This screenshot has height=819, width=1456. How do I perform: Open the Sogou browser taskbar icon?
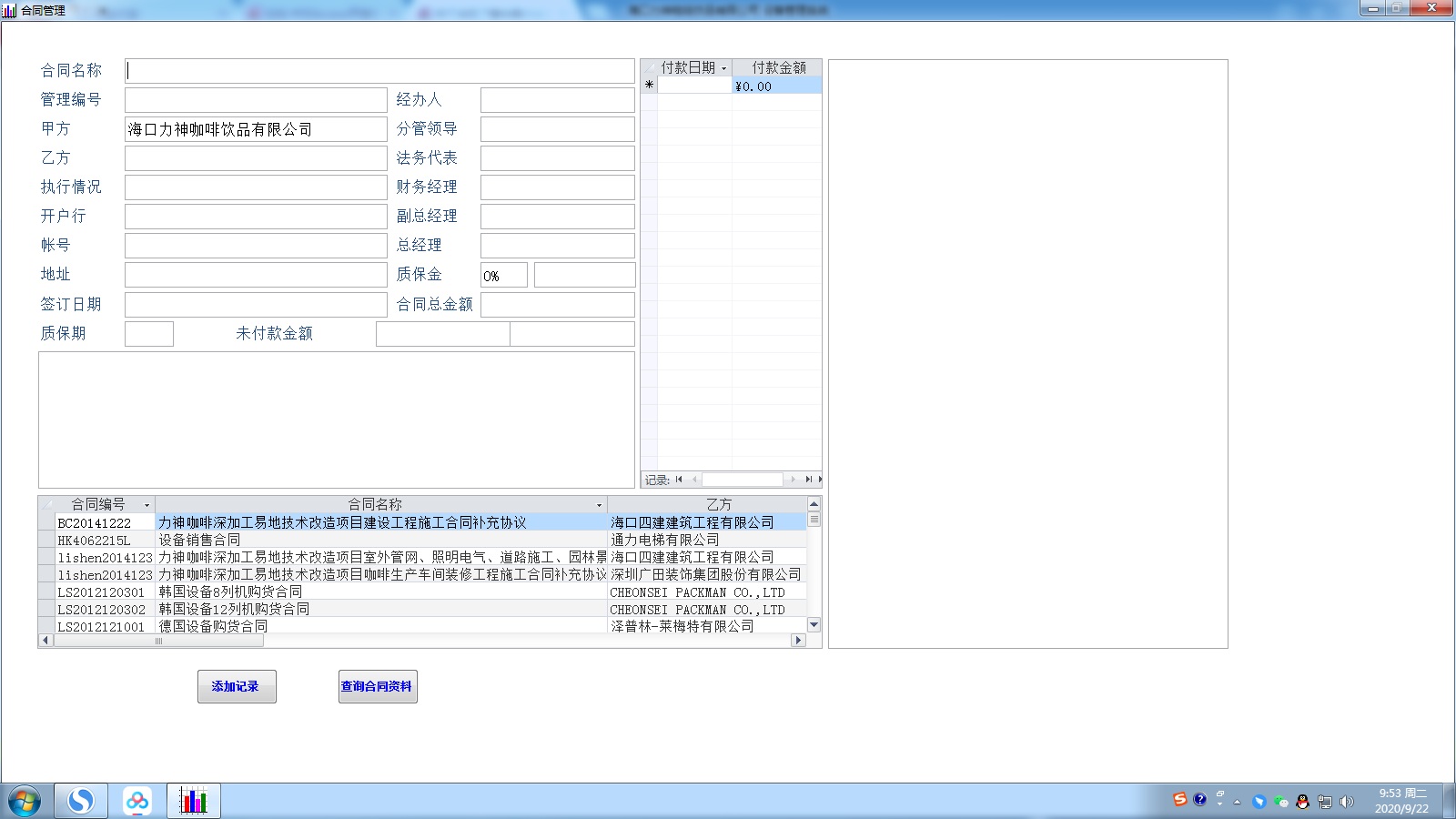(81, 801)
